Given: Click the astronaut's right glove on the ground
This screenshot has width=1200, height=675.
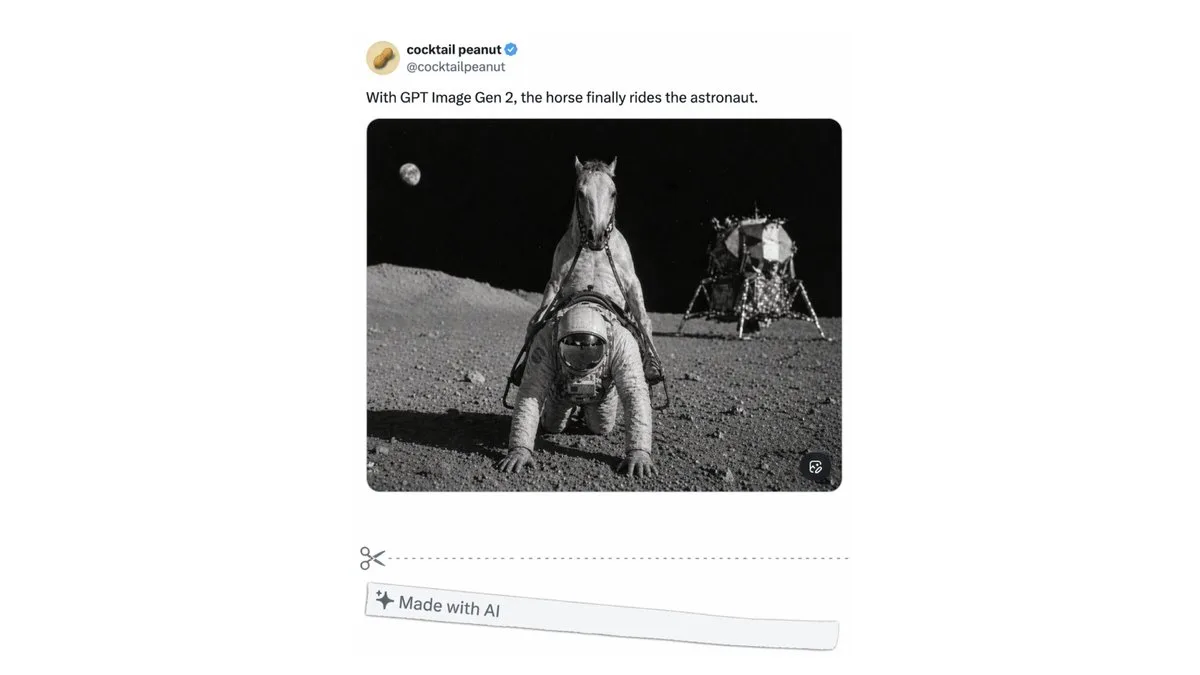Looking at the screenshot, I should pyautogui.click(x=518, y=459).
